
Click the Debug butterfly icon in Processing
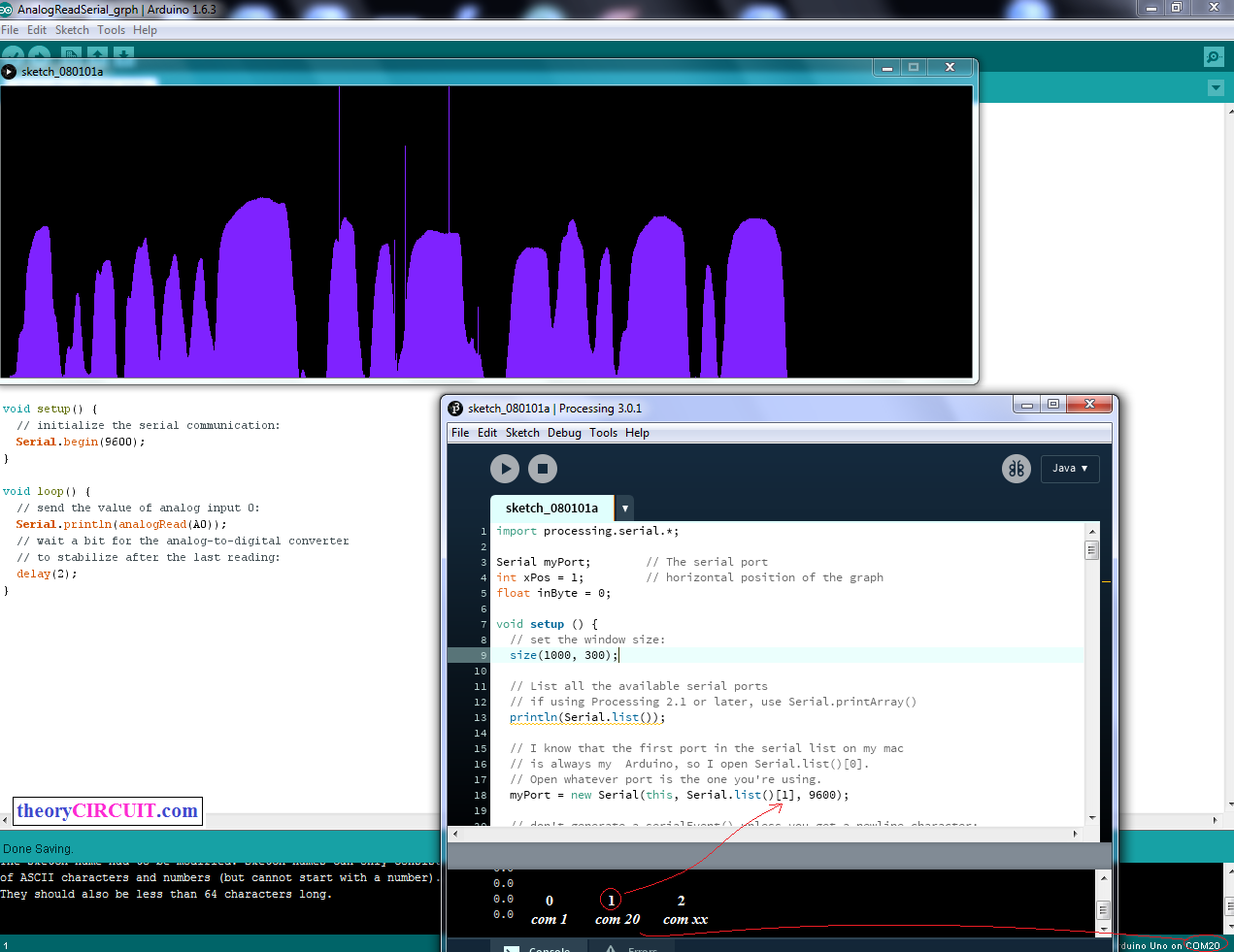point(1016,469)
